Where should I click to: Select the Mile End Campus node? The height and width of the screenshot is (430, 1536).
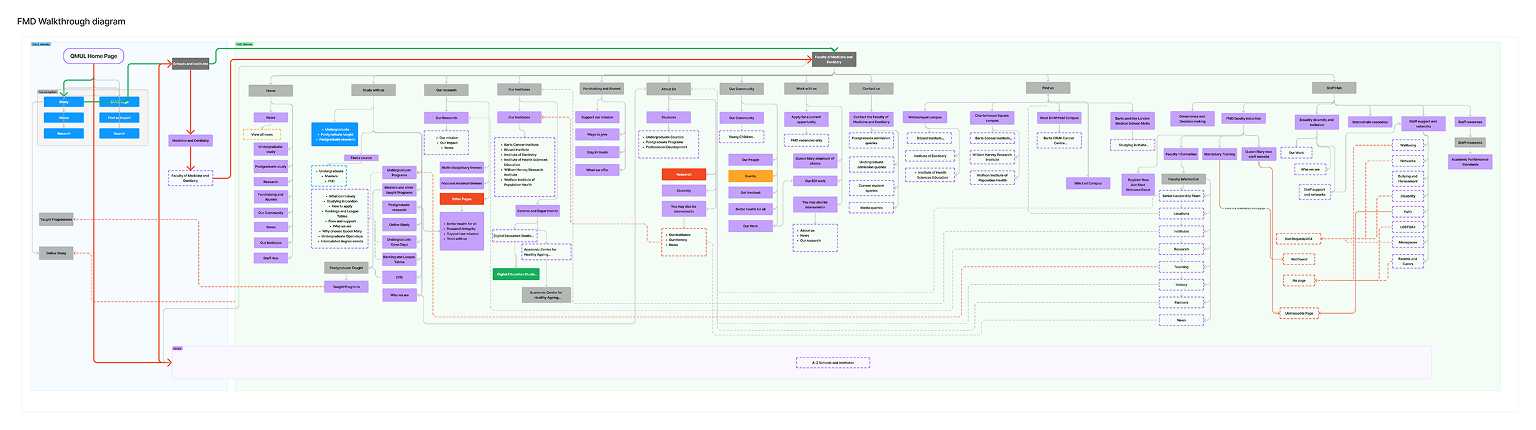pyautogui.click(x=1089, y=183)
